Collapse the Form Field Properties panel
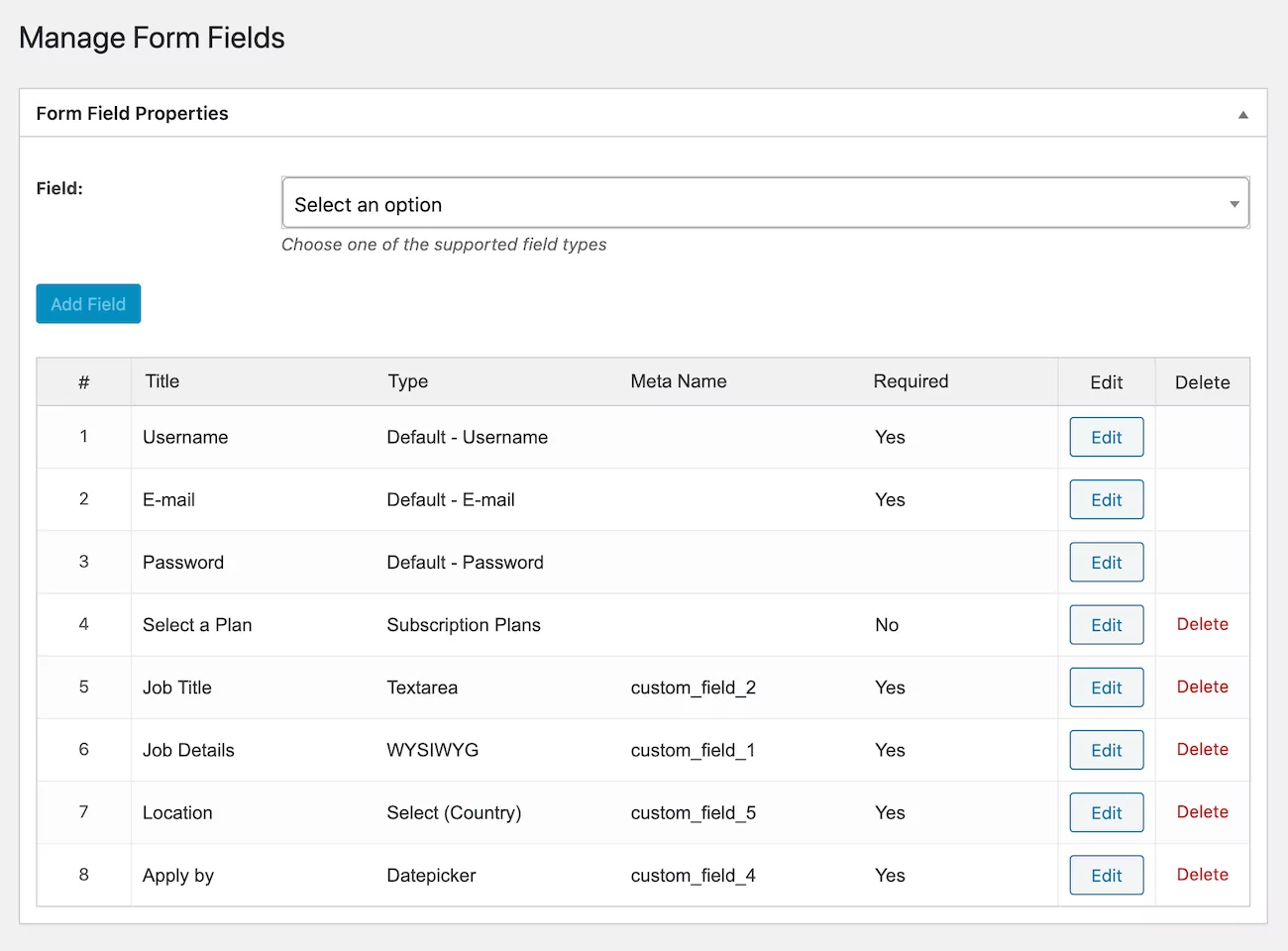 1242,114
